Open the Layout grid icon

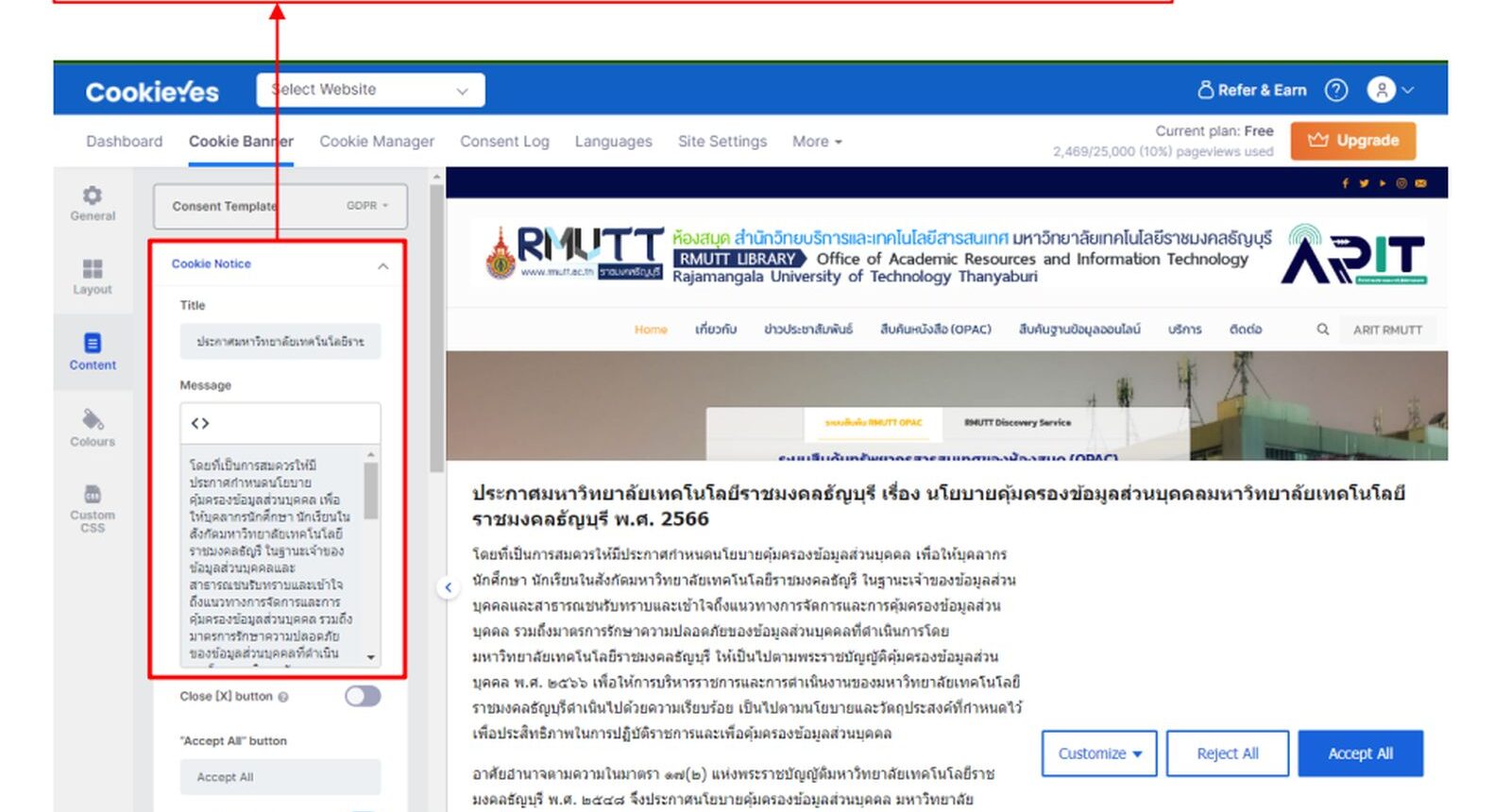pyautogui.click(x=92, y=269)
